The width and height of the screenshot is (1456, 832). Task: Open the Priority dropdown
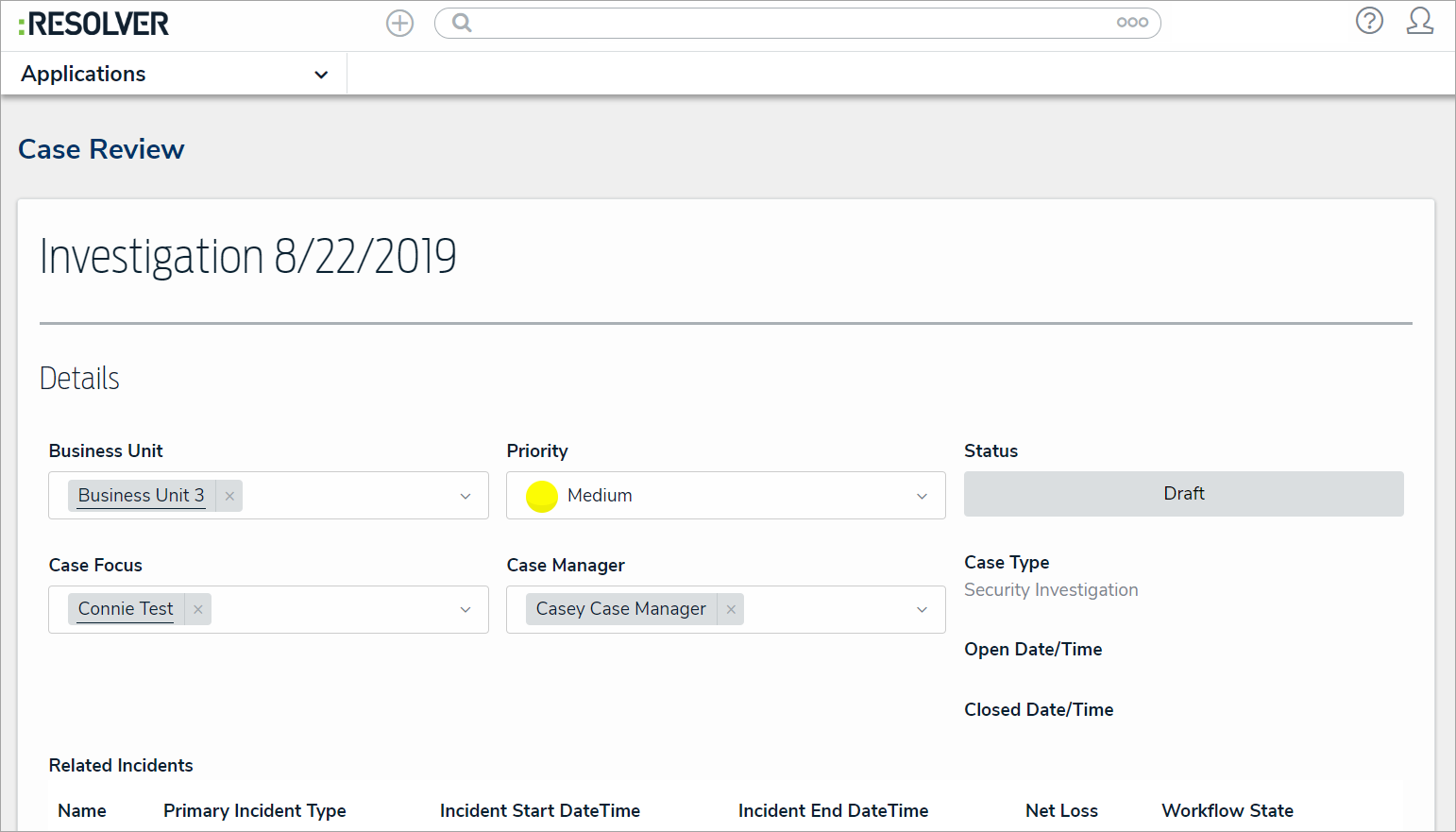coord(922,496)
